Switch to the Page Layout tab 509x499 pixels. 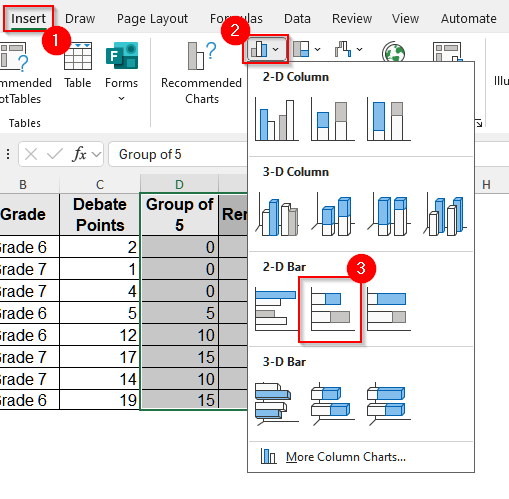point(152,19)
